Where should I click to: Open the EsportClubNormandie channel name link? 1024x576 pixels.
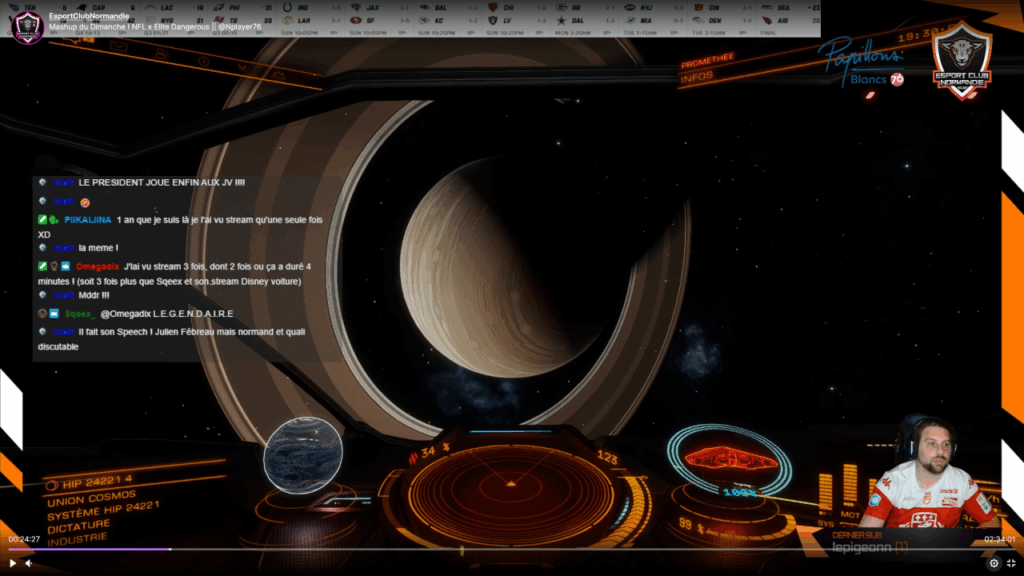point(89,16)
